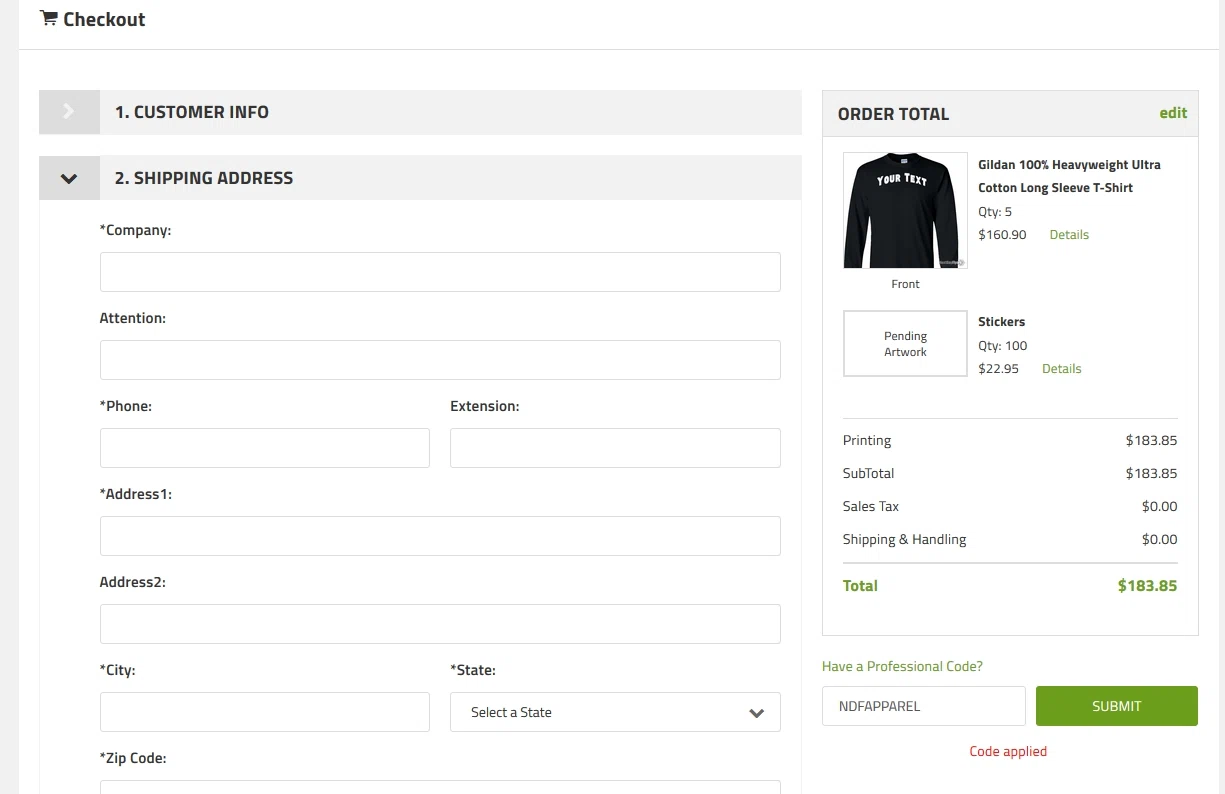Click the Pending Artwork thumbnail

point(905,344)
